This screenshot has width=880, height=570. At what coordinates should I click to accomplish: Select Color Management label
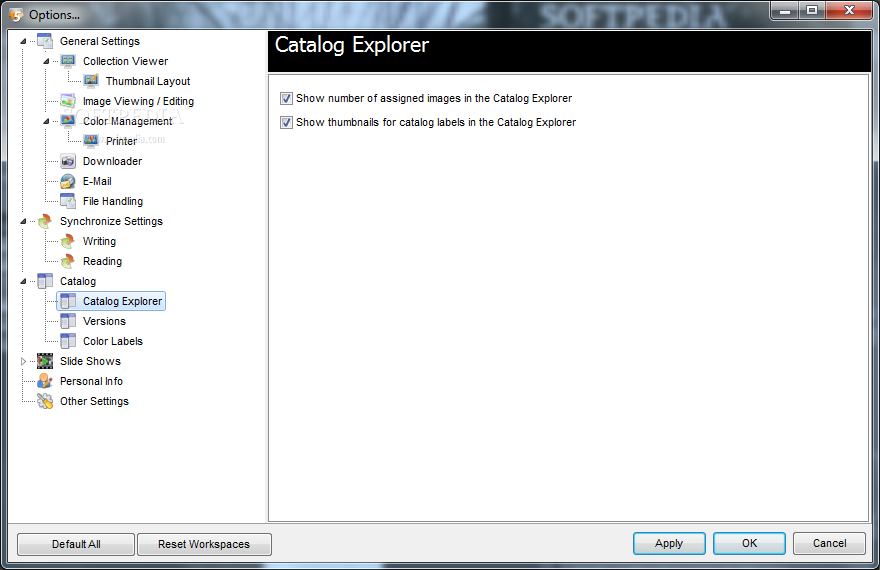(127, 121)
